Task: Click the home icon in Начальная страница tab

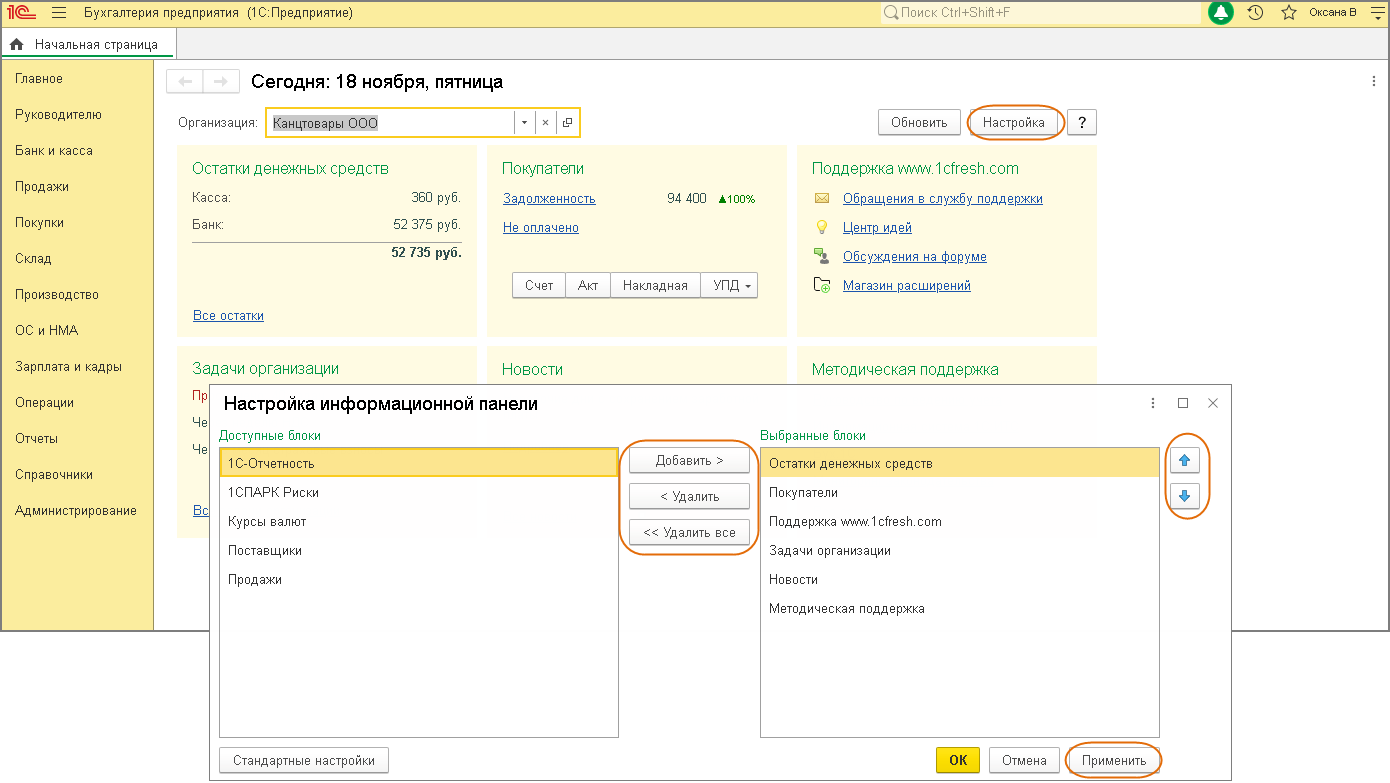Action: [17, 45]
